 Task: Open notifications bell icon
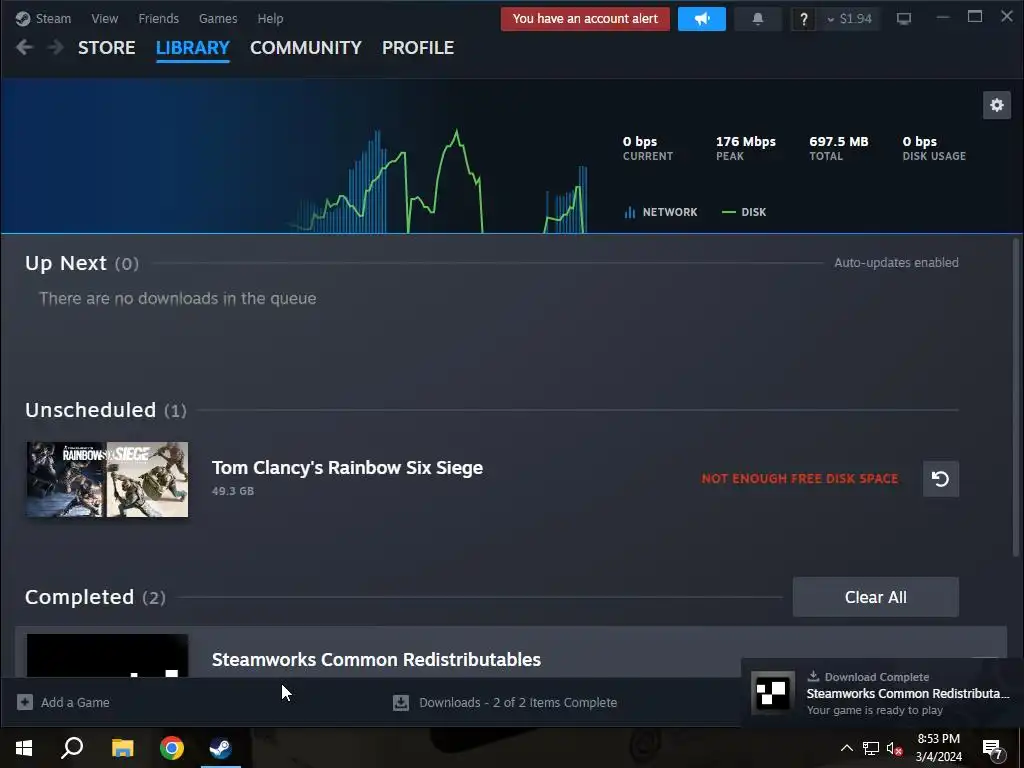click(758, 19)
